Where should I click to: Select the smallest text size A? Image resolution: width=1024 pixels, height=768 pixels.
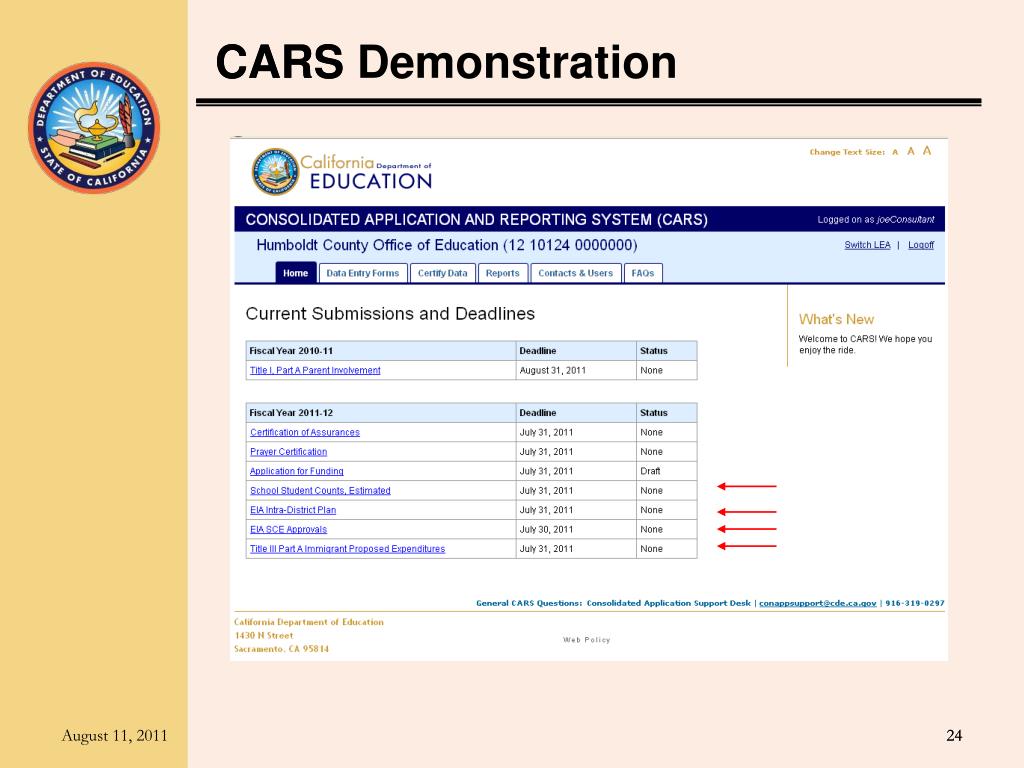(895, 152)
